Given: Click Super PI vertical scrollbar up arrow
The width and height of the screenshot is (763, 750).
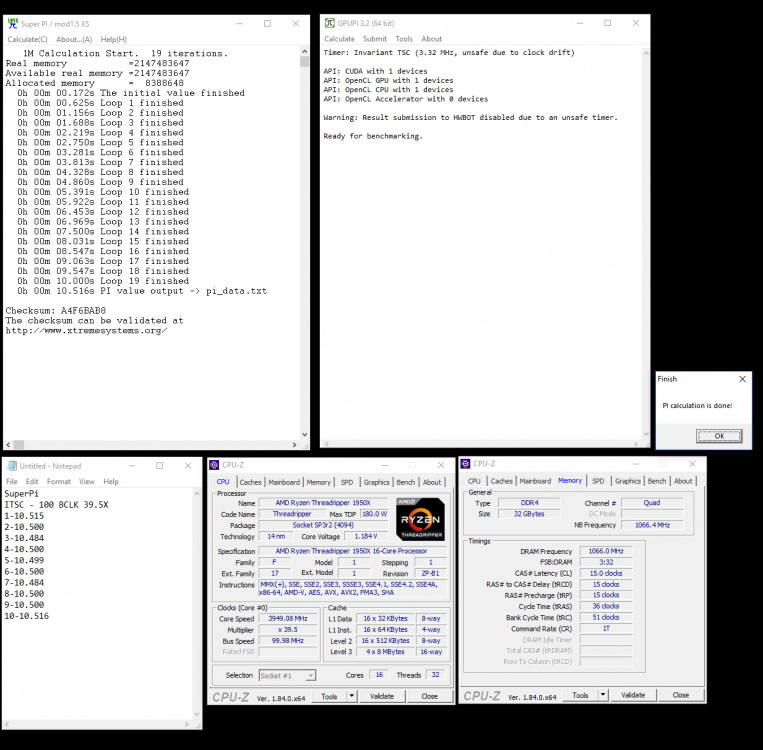Looking at the screenshot, I should click(x=305, y=51).
